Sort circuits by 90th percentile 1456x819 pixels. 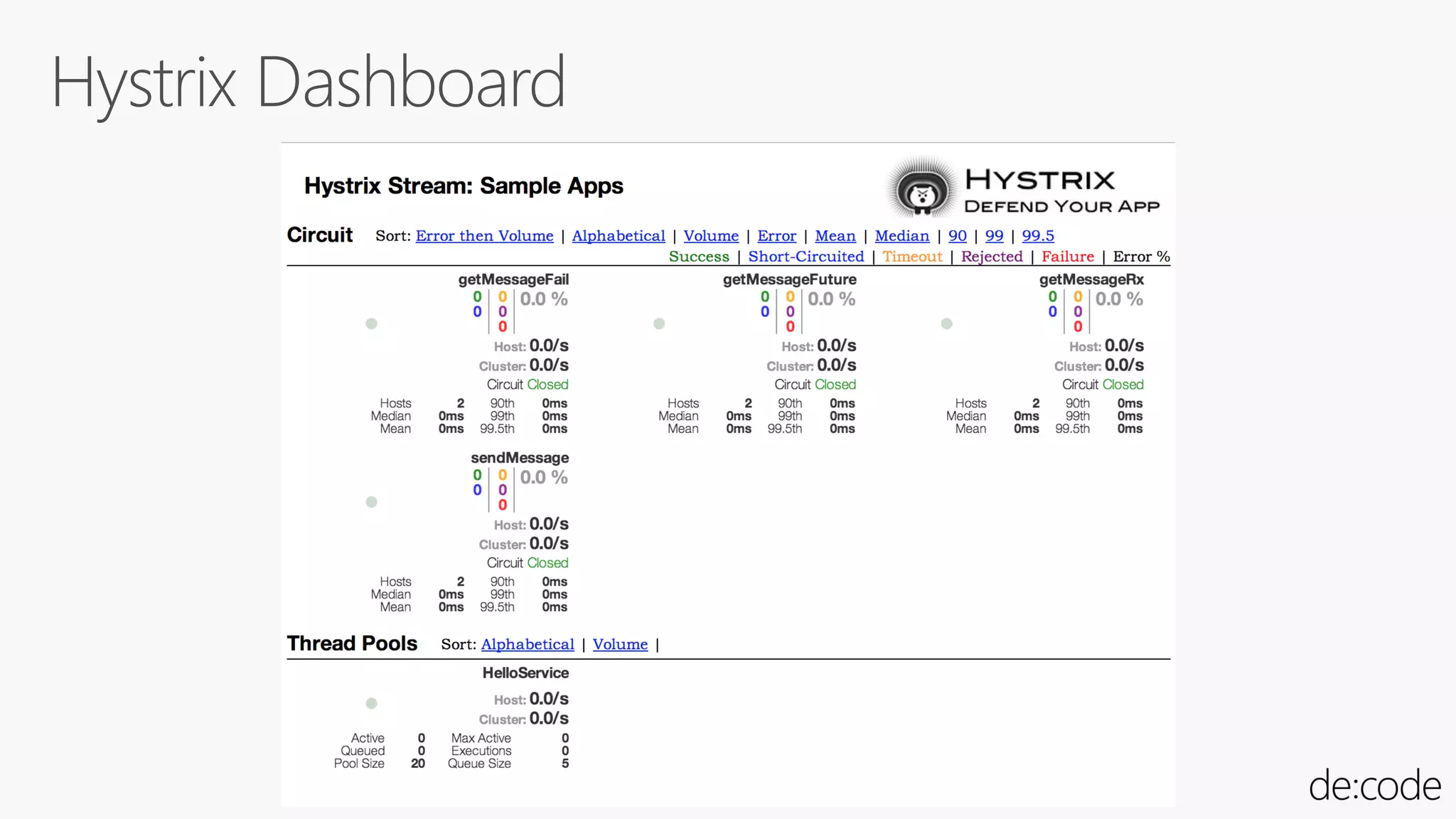point(957,236)
